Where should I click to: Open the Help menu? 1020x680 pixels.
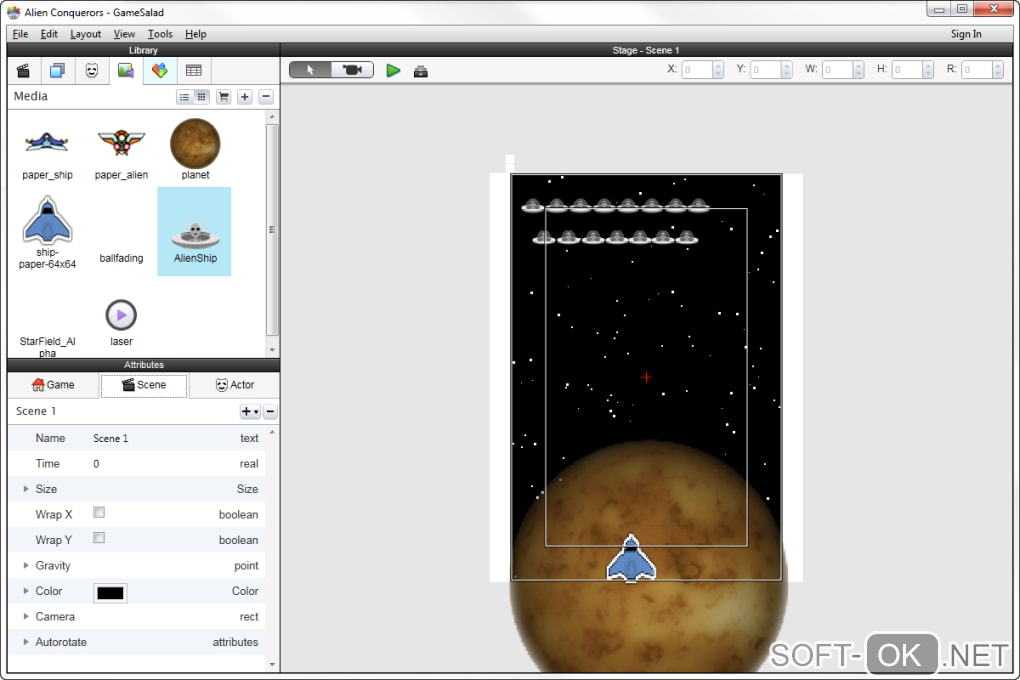[195, 34]
